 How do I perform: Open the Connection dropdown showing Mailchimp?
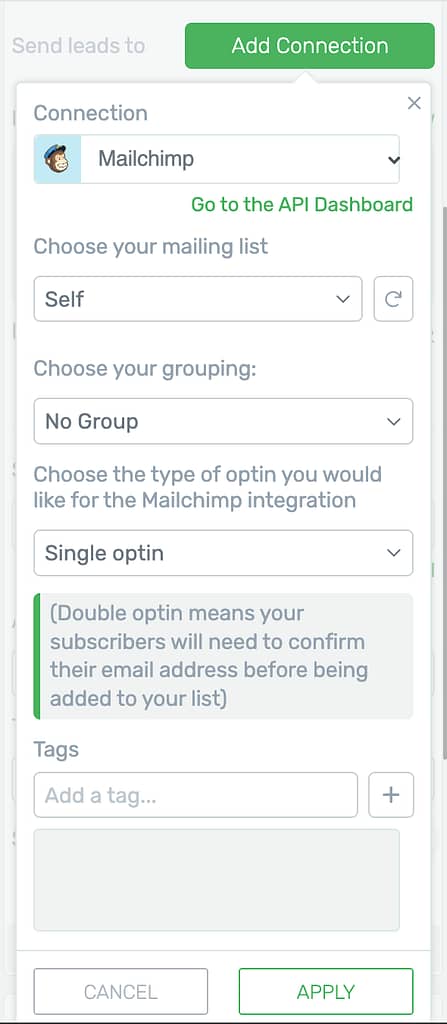[217, 159]
